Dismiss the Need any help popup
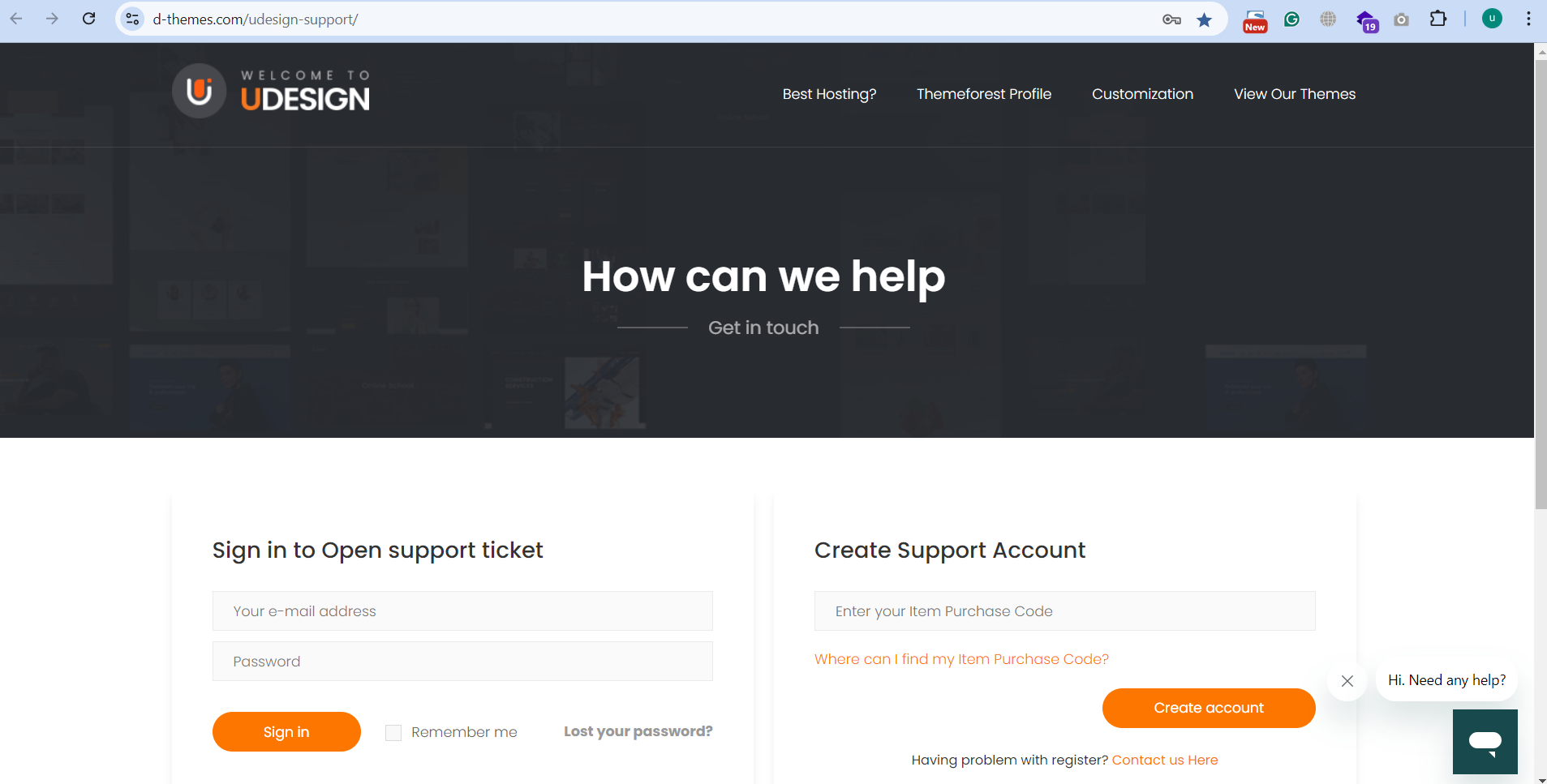Viewport: 1547px width, 784px height. pos(1347,681)
